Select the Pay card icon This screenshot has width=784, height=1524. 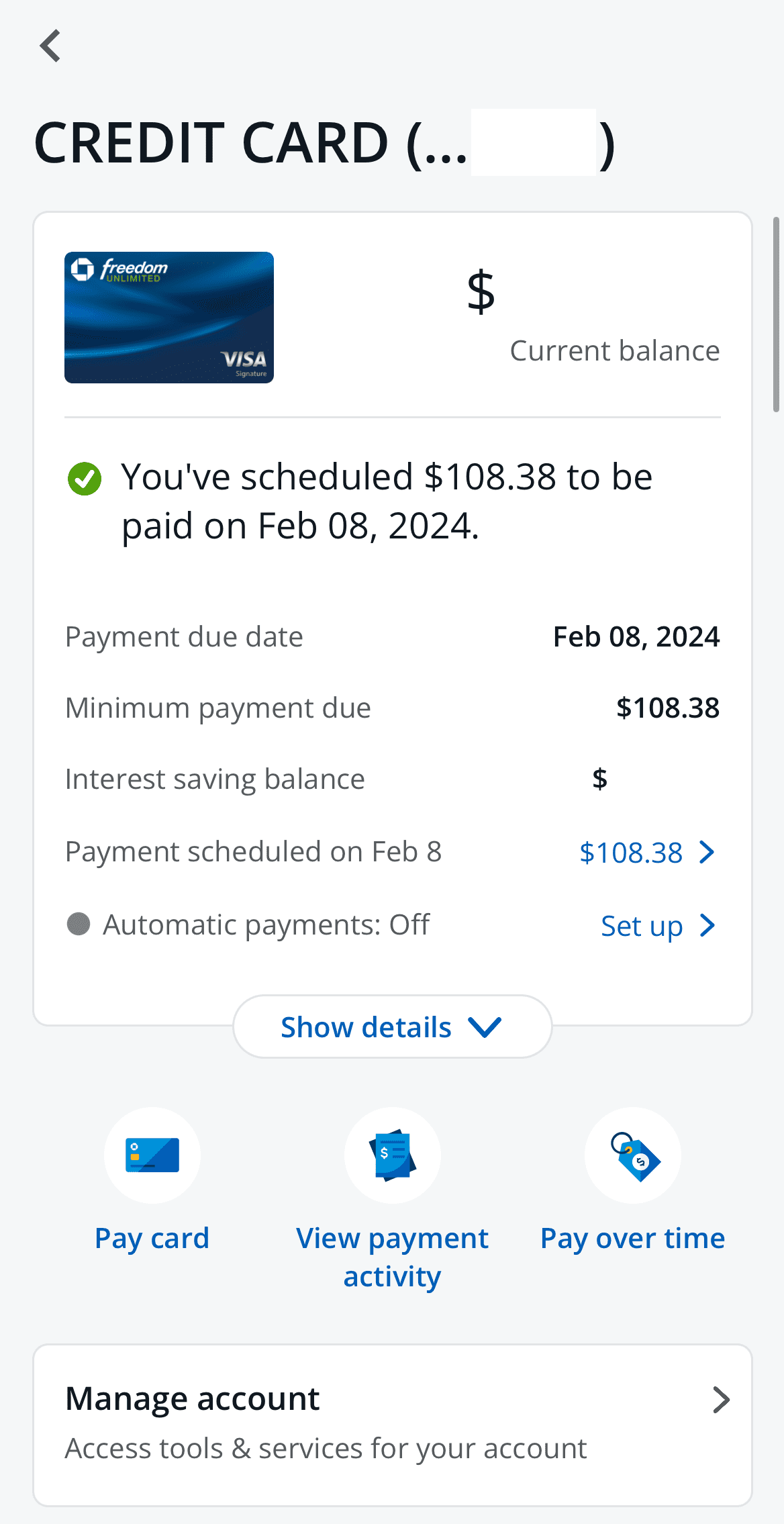pyautogui.click(x=152, y=1155)
